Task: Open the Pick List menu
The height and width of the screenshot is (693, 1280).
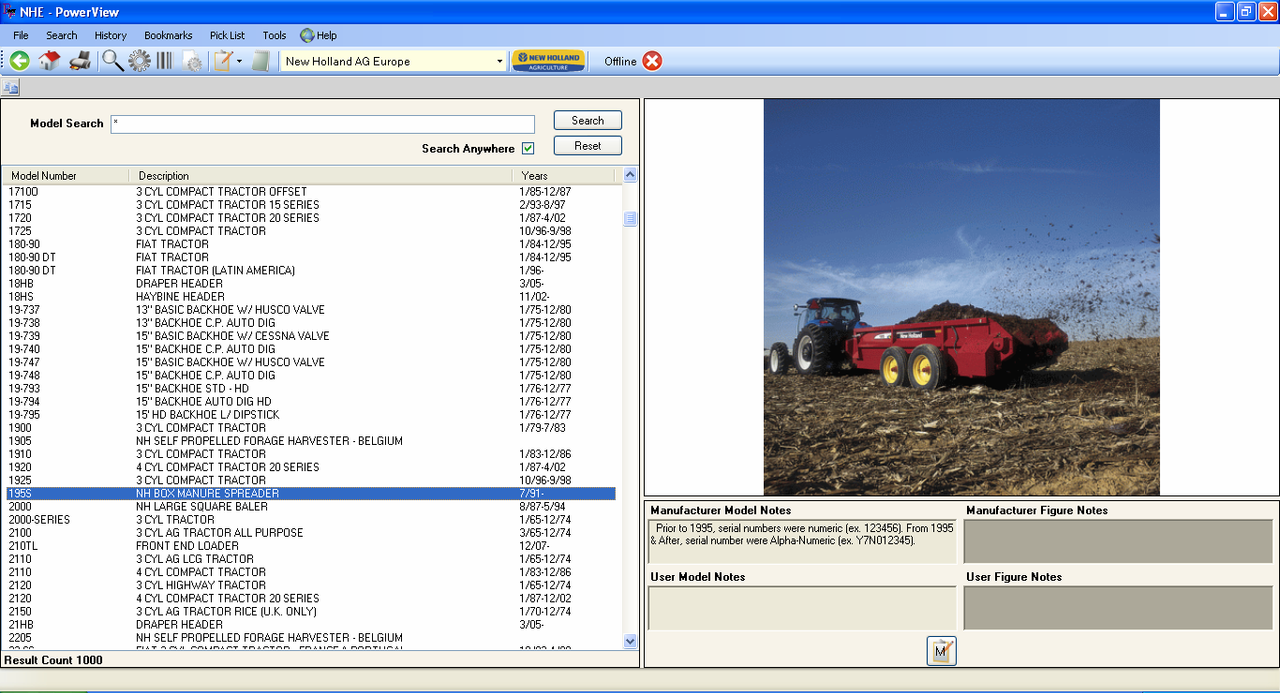Action: coord(227,35)
